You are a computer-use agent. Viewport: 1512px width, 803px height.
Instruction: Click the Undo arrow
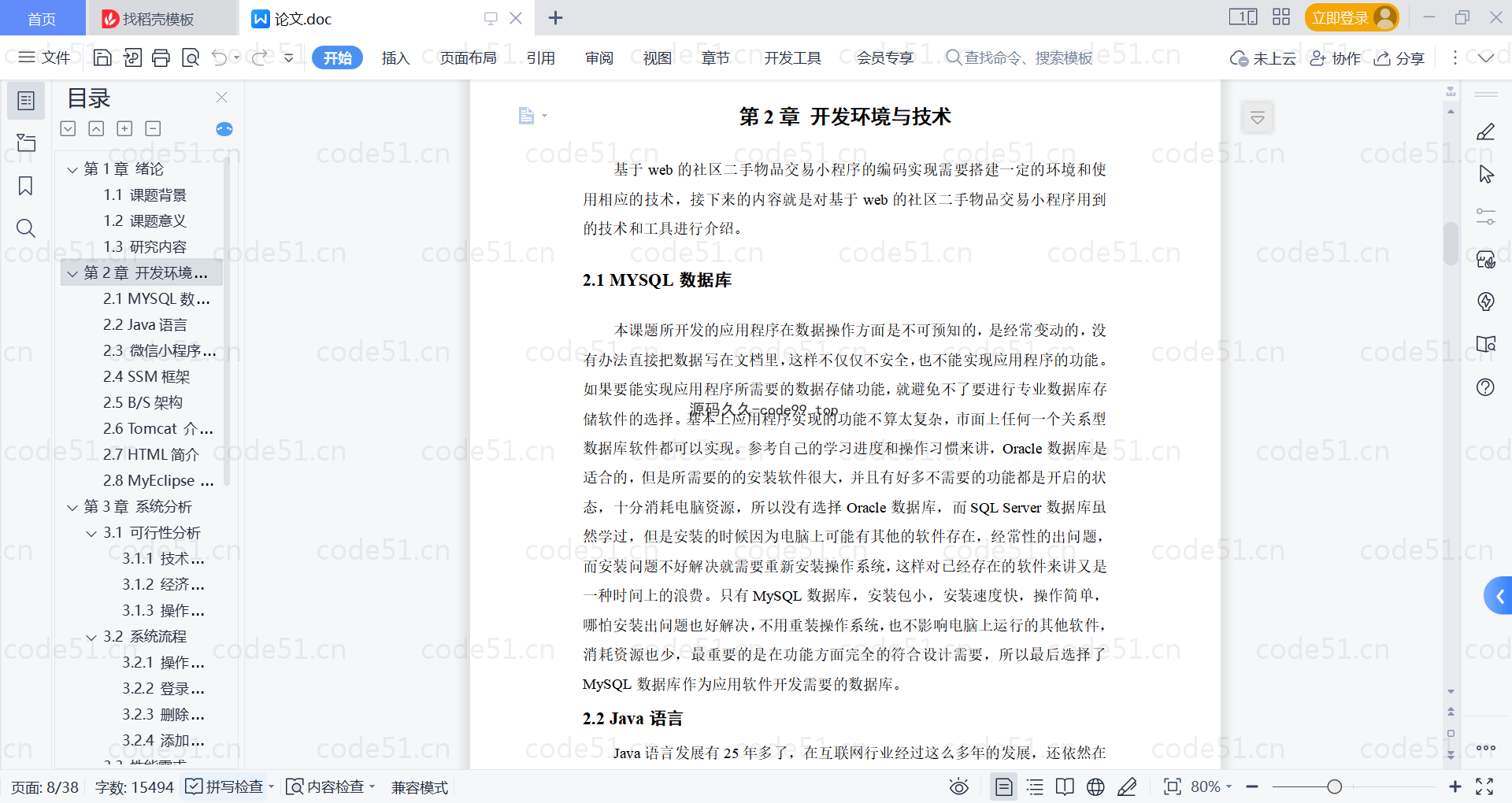(x=220, y=57)
